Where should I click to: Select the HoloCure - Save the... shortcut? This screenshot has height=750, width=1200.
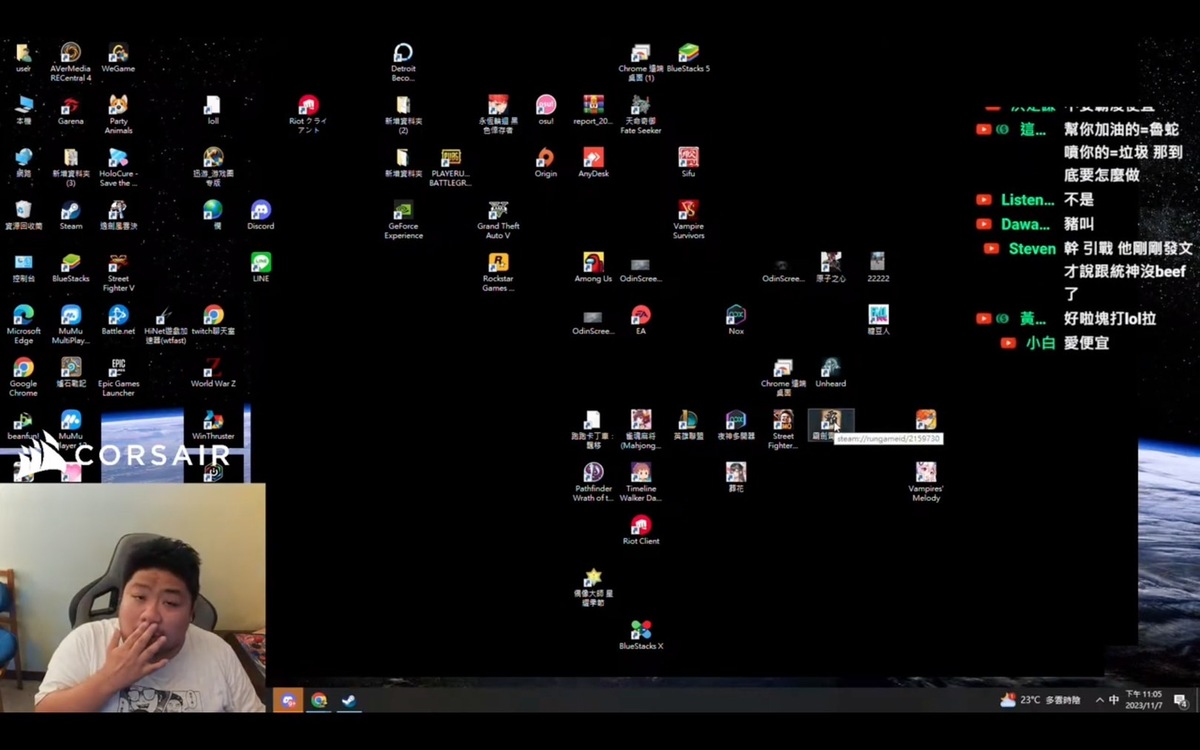pyautogui.click(x=118, y=167)
